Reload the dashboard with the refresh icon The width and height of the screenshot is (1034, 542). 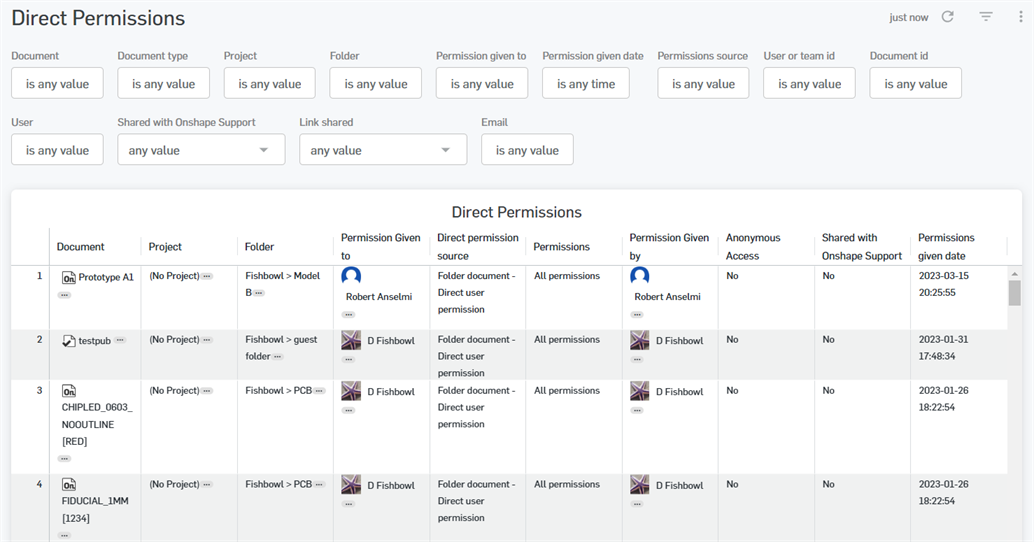click(x=948, y=17)
